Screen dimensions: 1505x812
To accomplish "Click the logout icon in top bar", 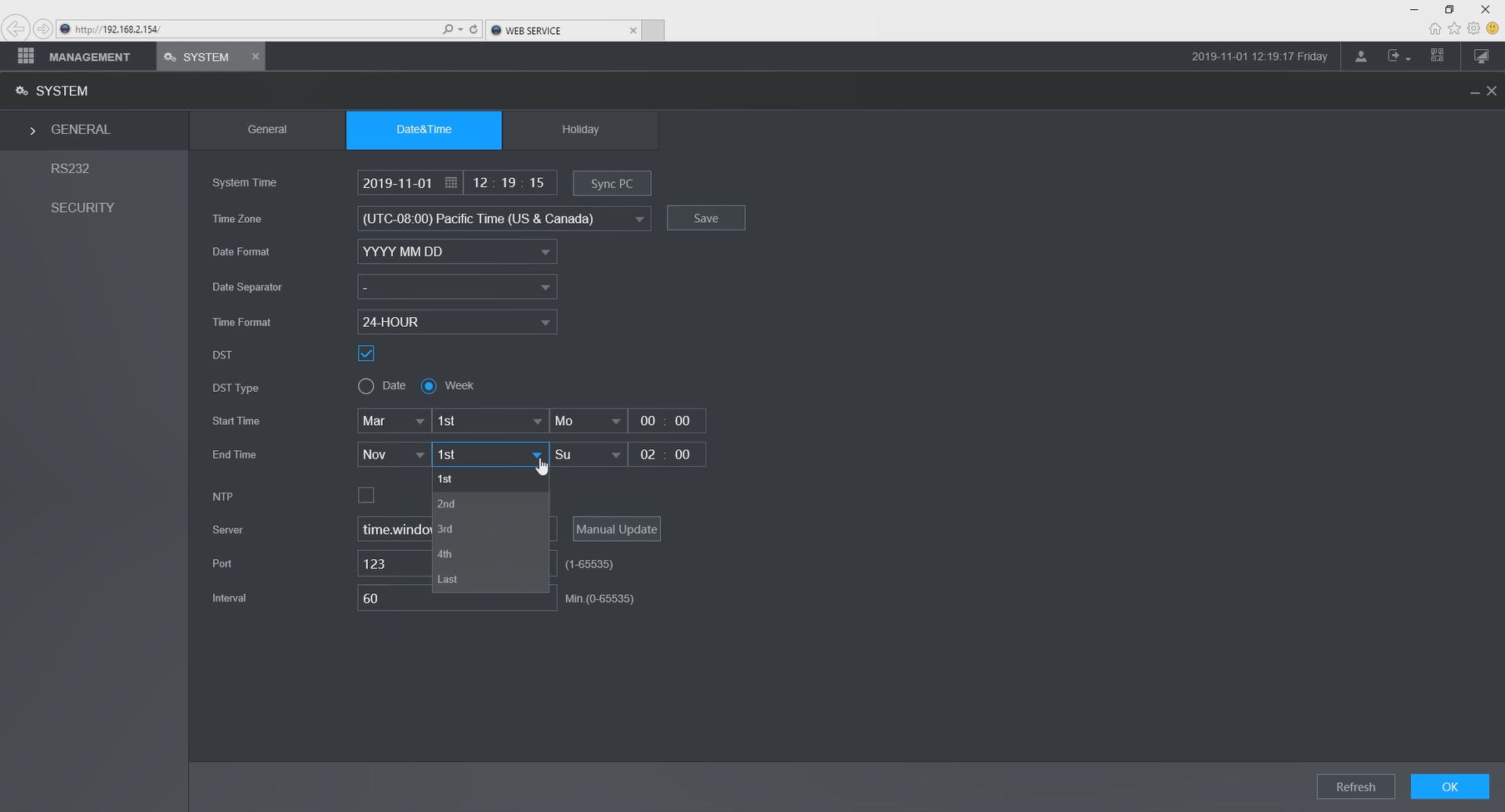I will click(1395, 57).
